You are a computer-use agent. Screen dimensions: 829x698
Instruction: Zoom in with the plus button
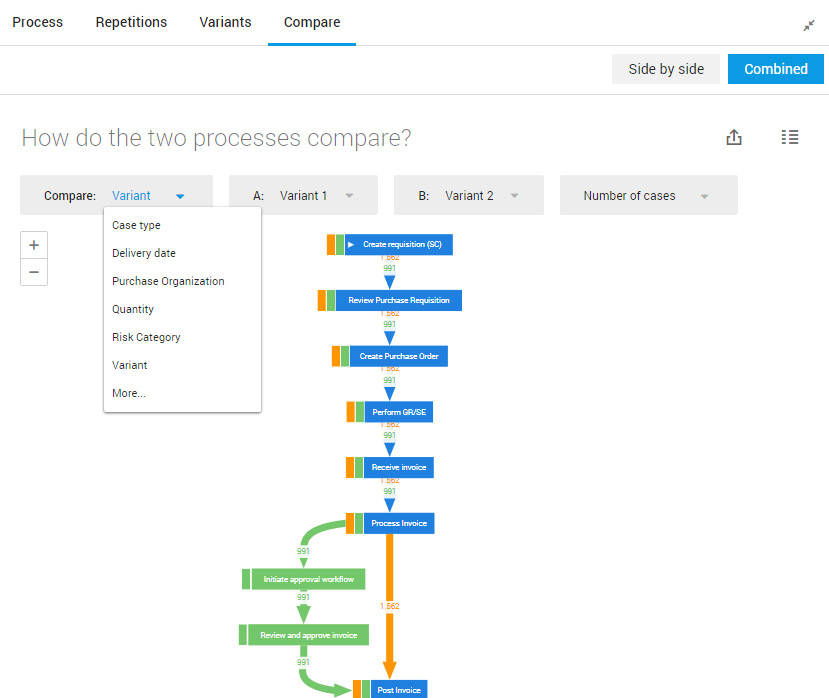[x=34, y=245]
